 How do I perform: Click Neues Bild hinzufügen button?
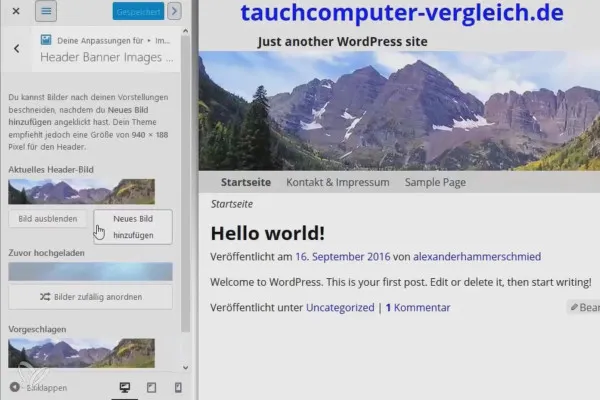click(133, 227)
